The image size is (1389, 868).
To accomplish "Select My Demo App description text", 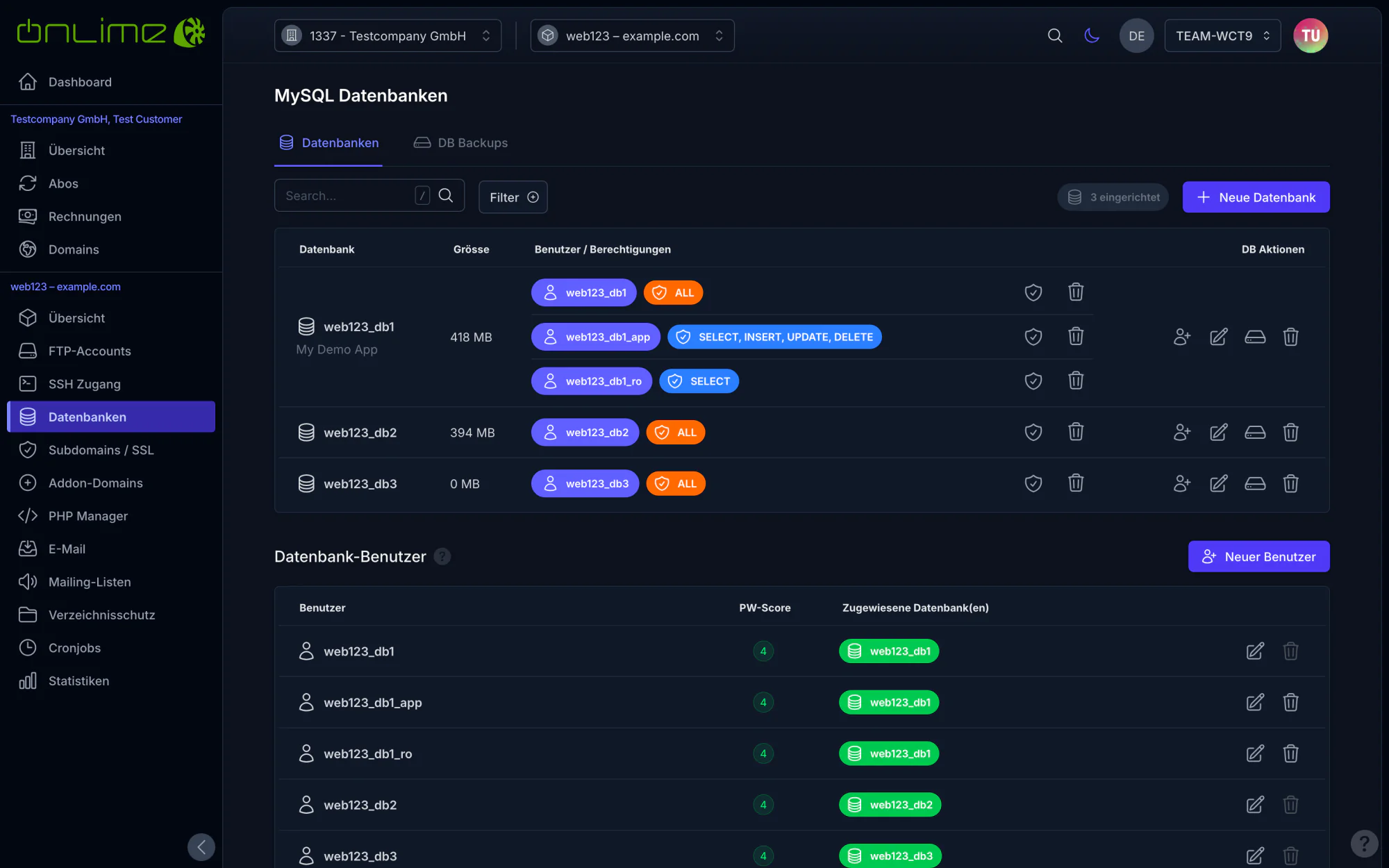I will coord(337,349).
